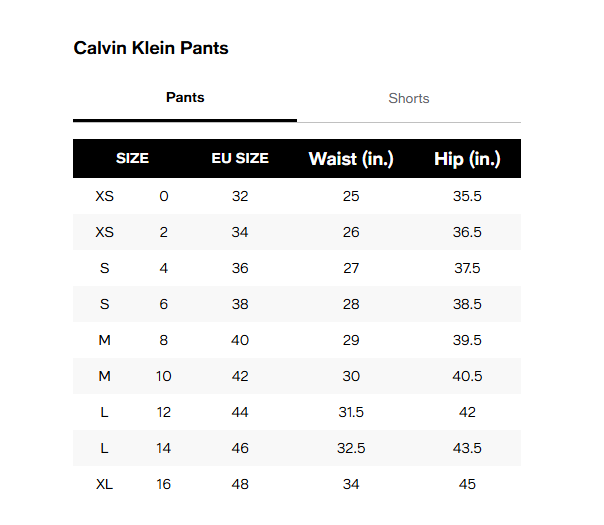Screen dimensions: 604x525
Task: Click the Calvin Klein Pants heading
Action: point(151,48)
